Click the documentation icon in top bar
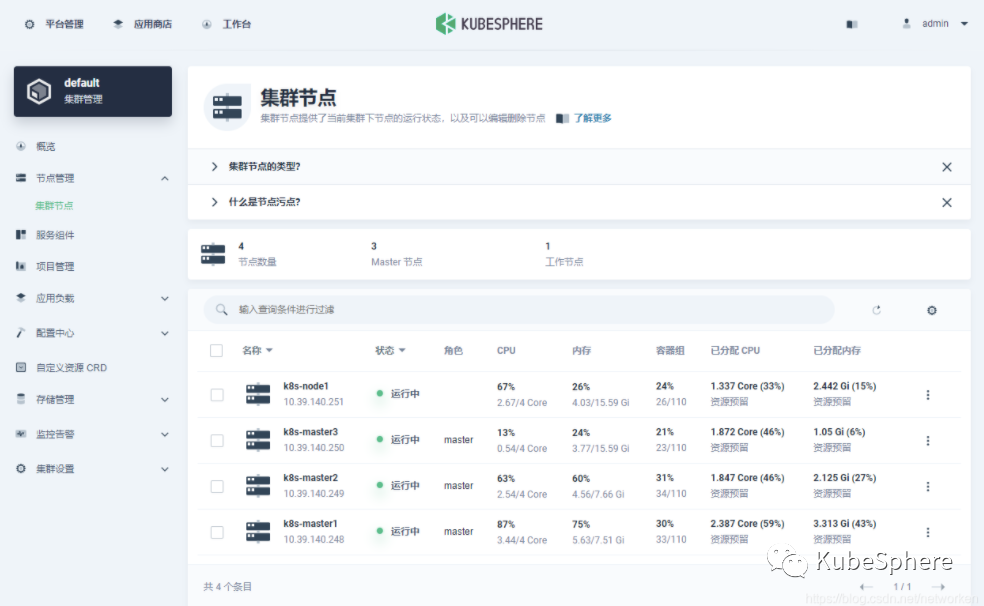Image resolution: width=984 pixels, height=606 pixels. click(852, 24)
